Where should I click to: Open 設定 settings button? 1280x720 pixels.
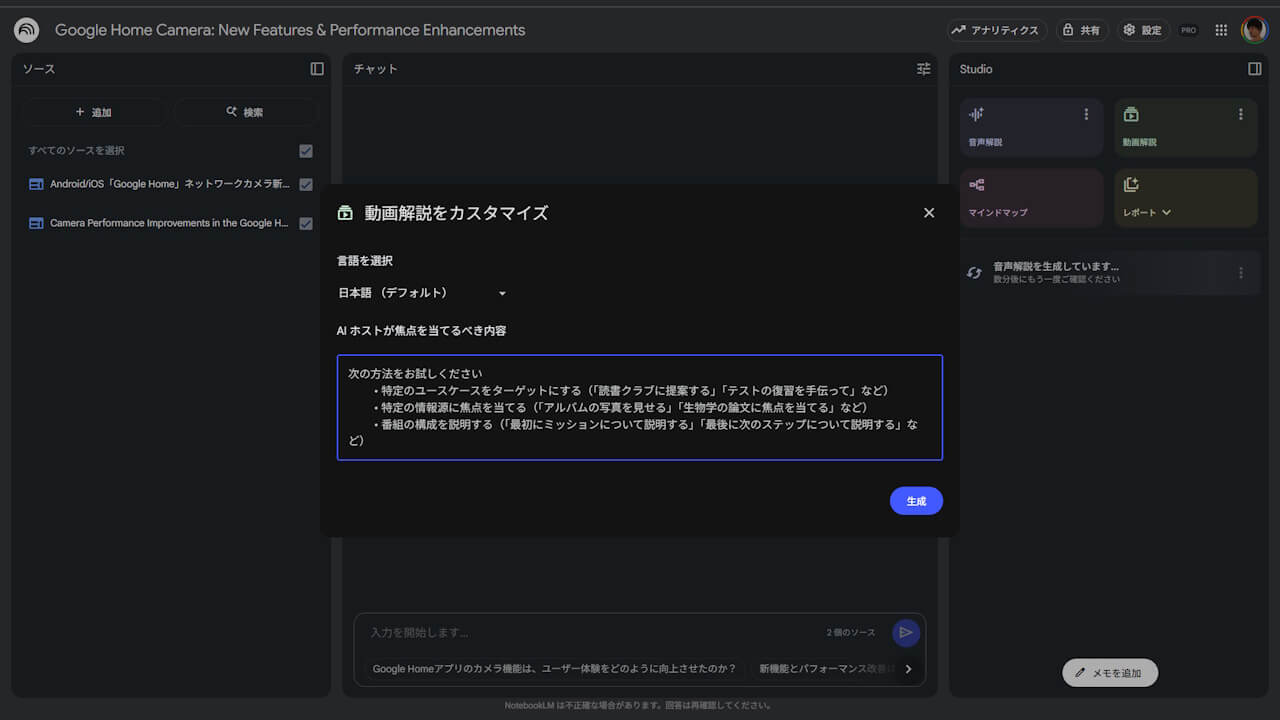coord(1143,30)
